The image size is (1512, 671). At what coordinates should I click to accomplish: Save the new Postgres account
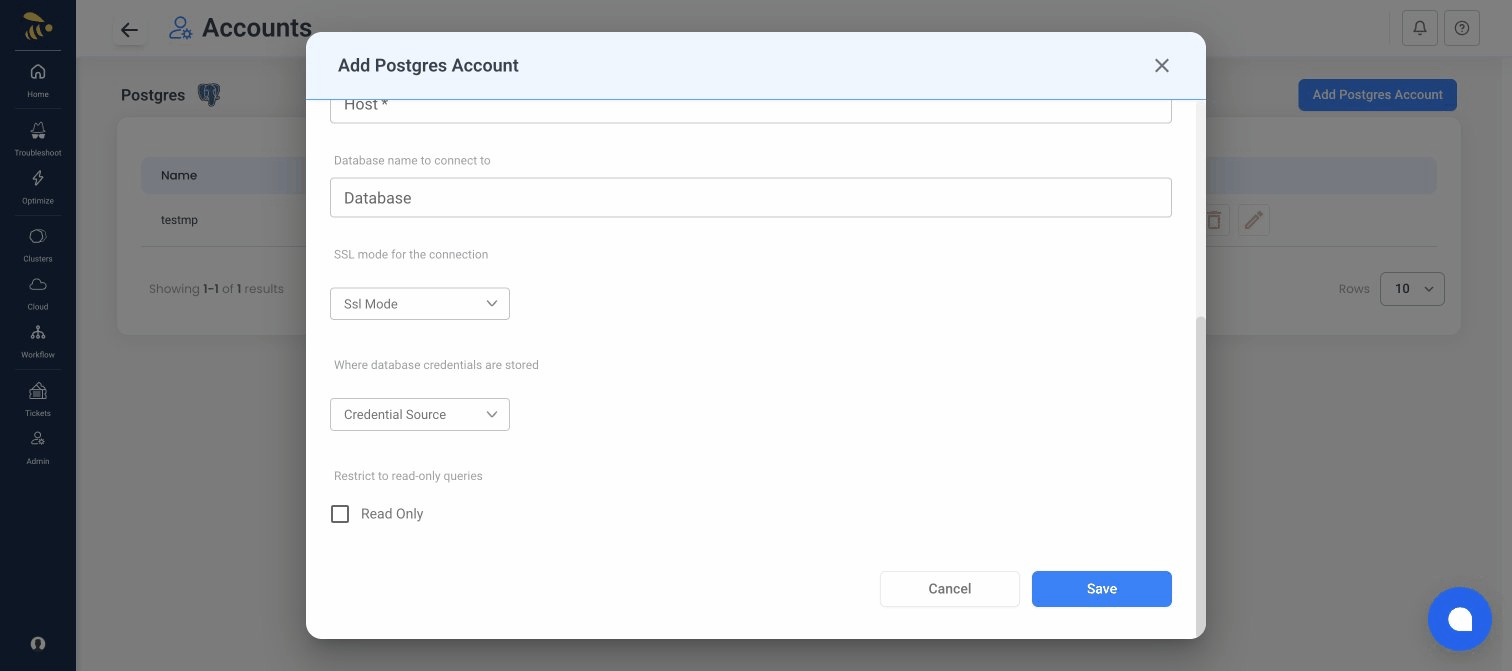coord(1101,589)
